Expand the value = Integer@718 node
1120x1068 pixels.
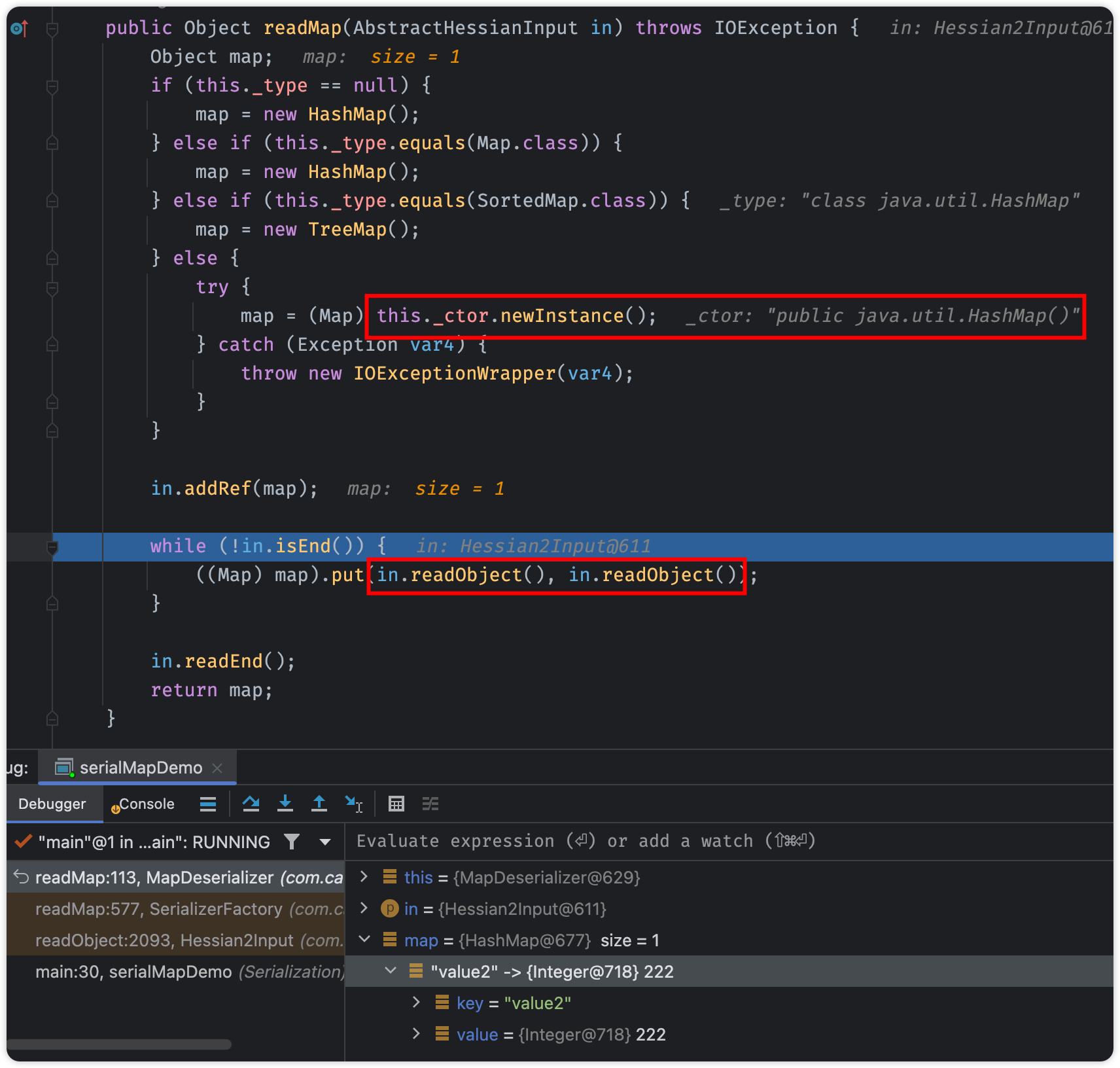[x=416, y=1034]
